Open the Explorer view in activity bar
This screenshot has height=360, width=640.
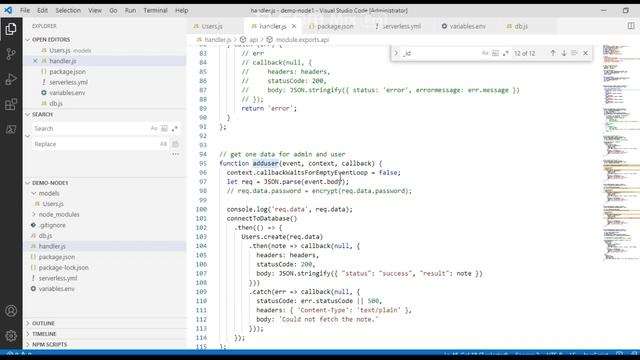tap(11, 29)
